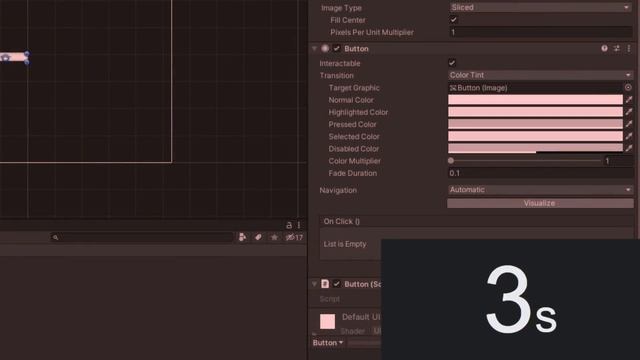The height and width of the screenshot is (360, 640).
Task: Pick Pressed Color with eyedropper
Action: [629, 124]
